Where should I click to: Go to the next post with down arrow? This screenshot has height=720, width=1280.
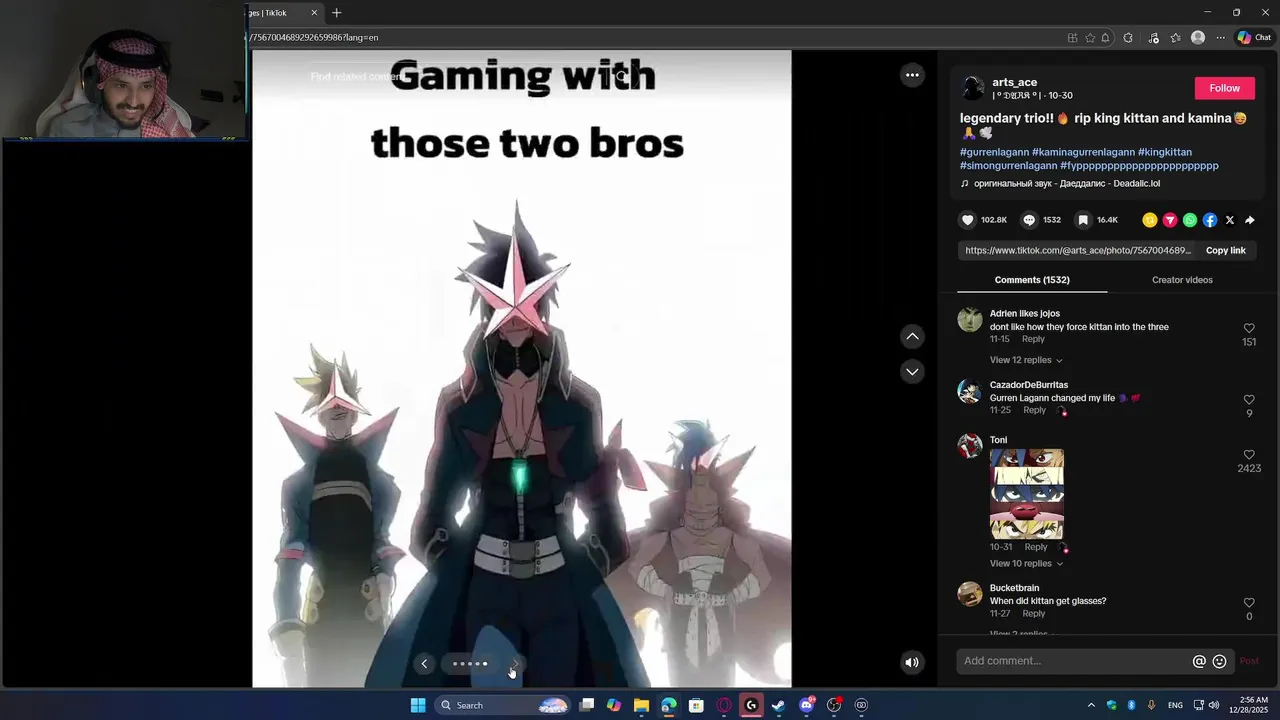912,371
